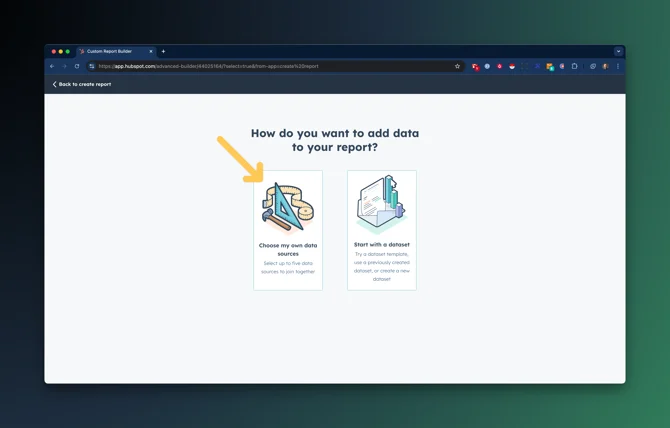
Task: Click the ruler and hammer illustration
Action: (x=288, y=207)
